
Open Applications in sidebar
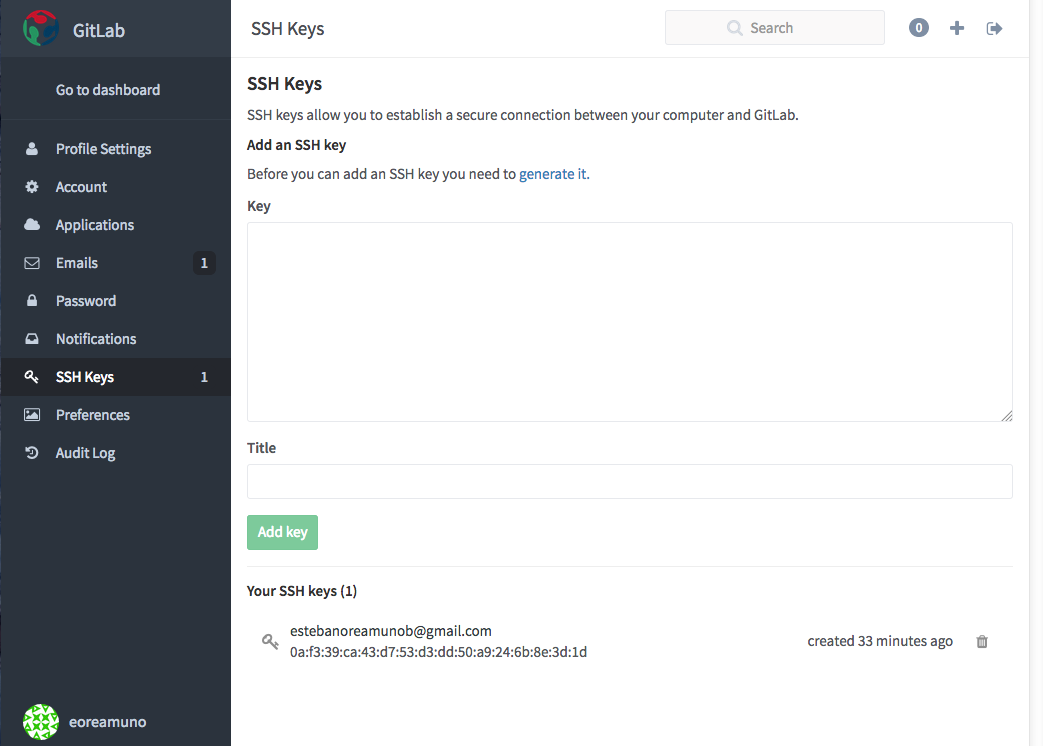point(95,225)
